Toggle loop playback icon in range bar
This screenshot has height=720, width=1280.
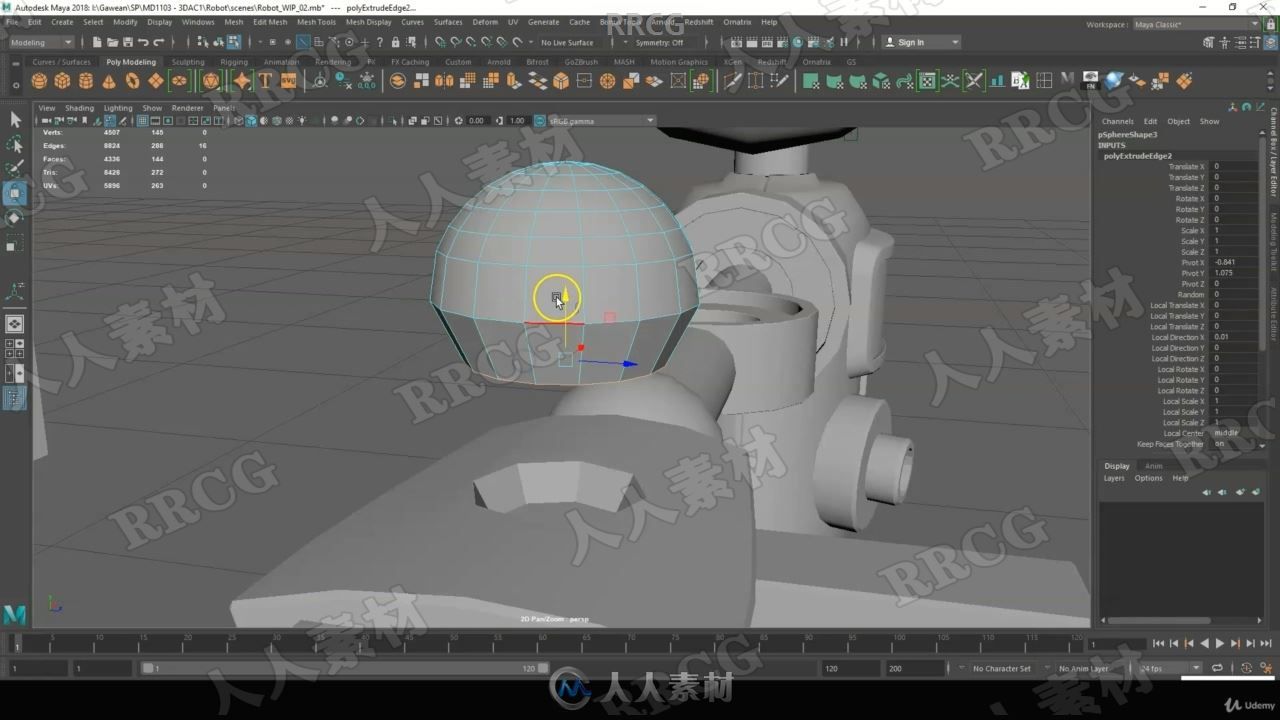tap(1217, 668)
